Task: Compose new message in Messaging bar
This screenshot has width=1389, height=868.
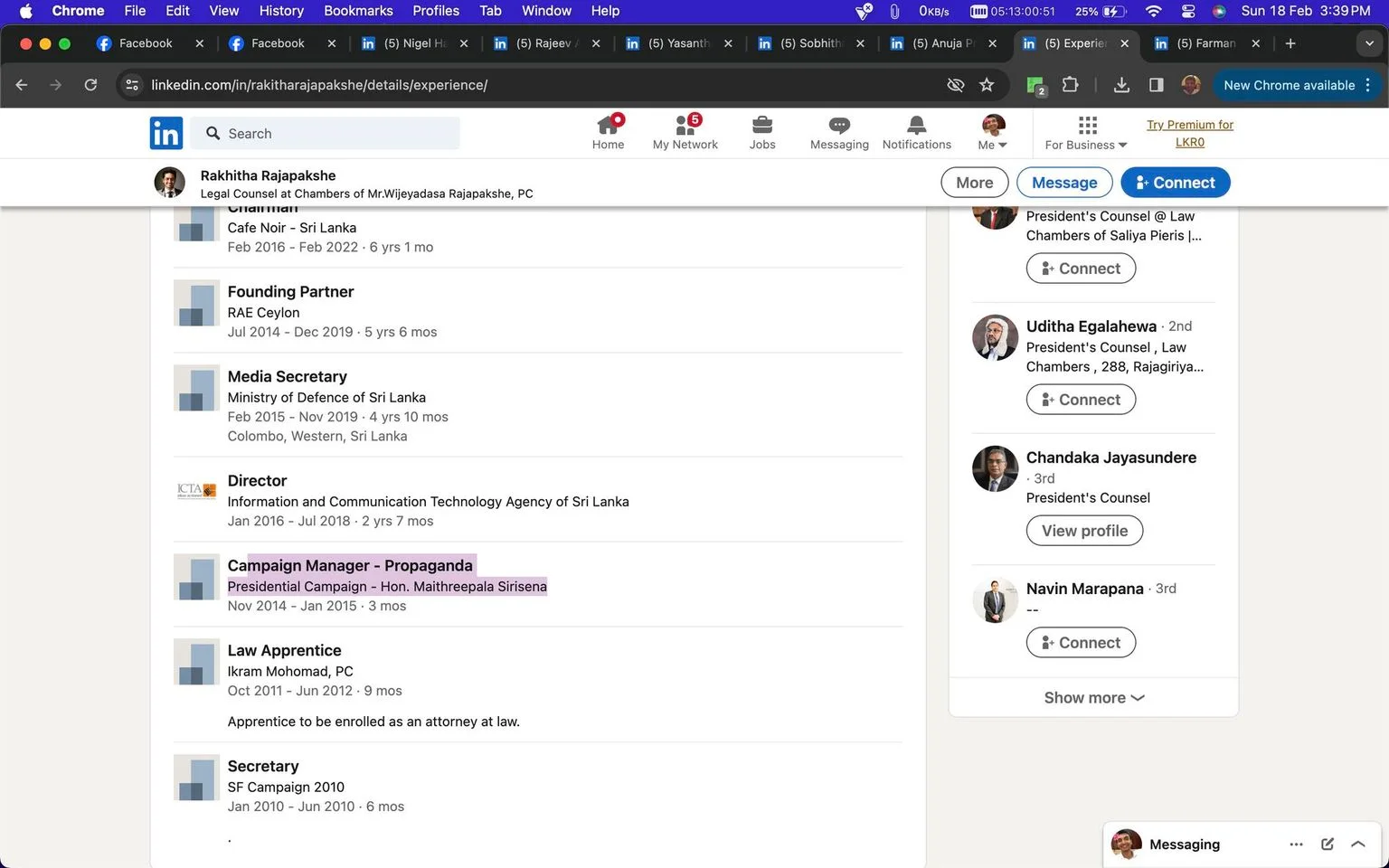Action: click(x=1328, y=844)
